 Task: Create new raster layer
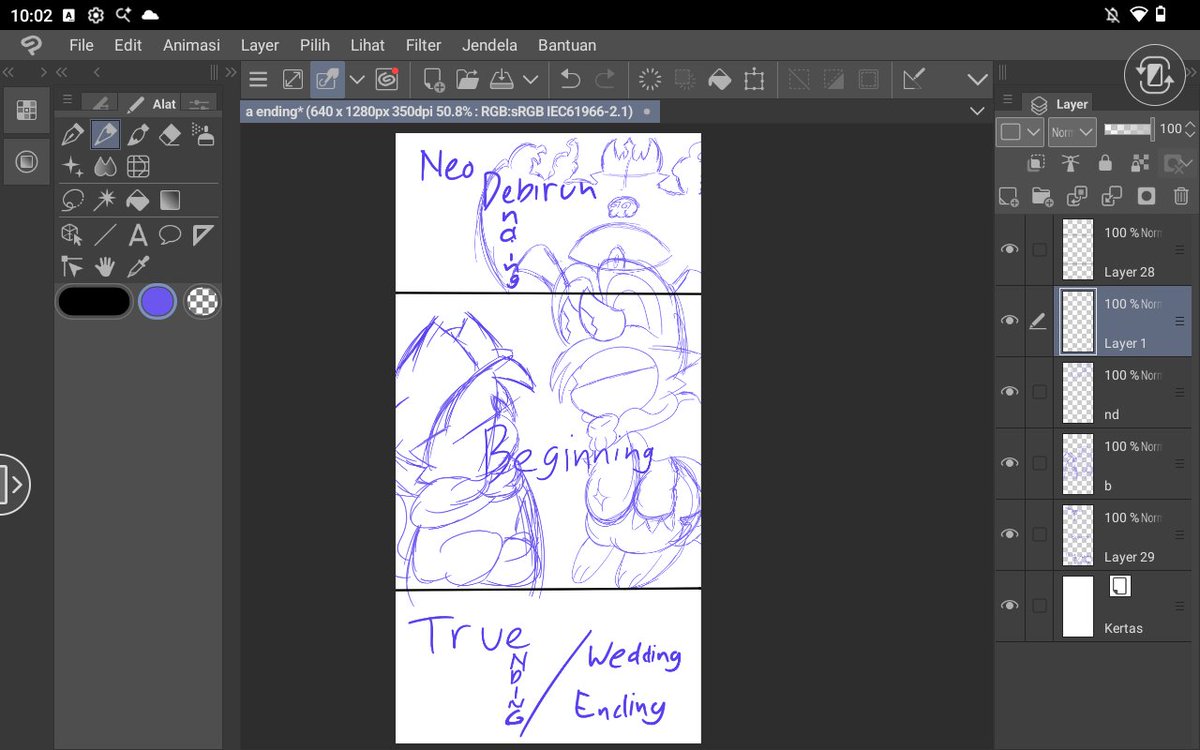(x=1009, y=196)
